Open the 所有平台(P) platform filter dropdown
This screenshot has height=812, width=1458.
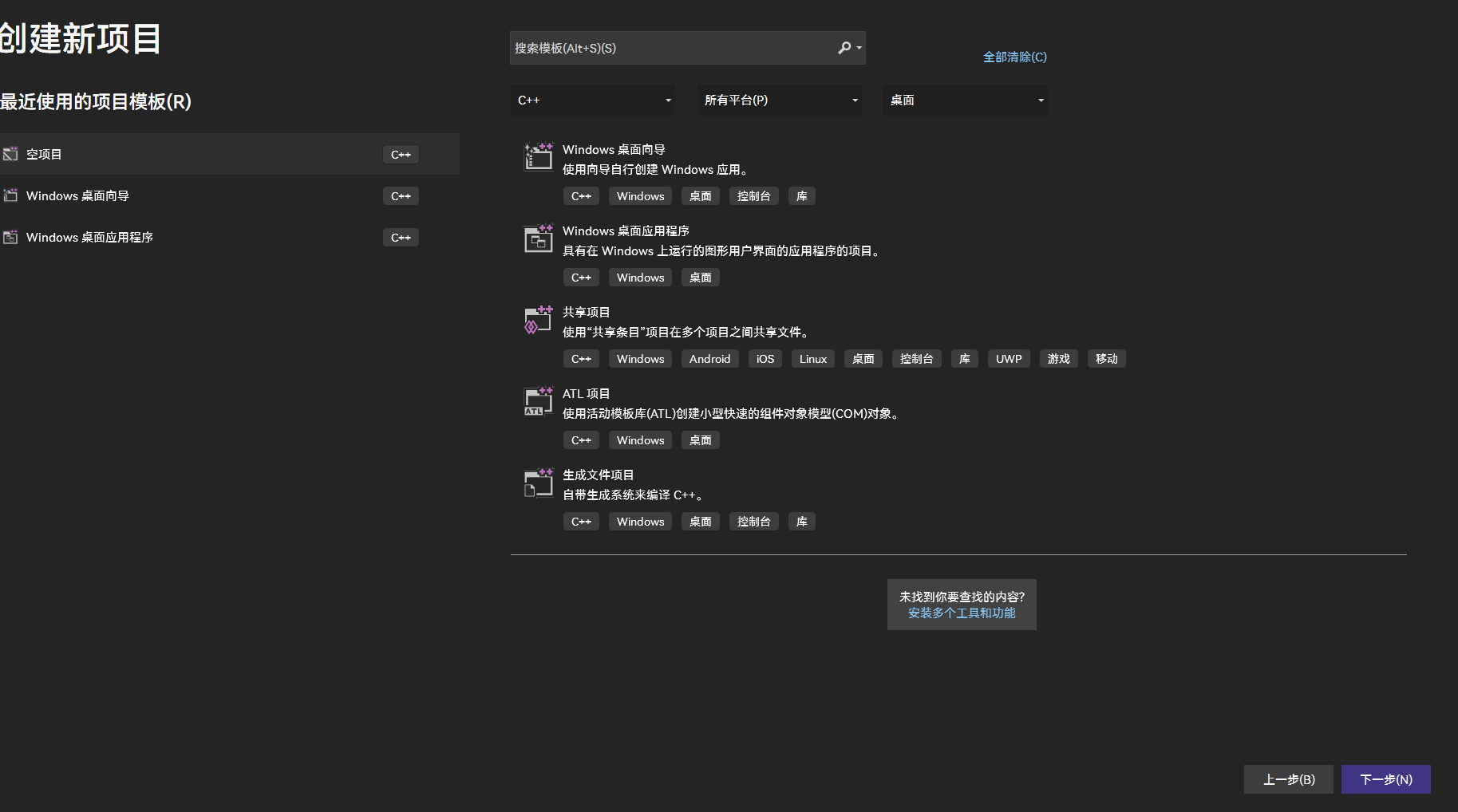[x=780, y=100]
